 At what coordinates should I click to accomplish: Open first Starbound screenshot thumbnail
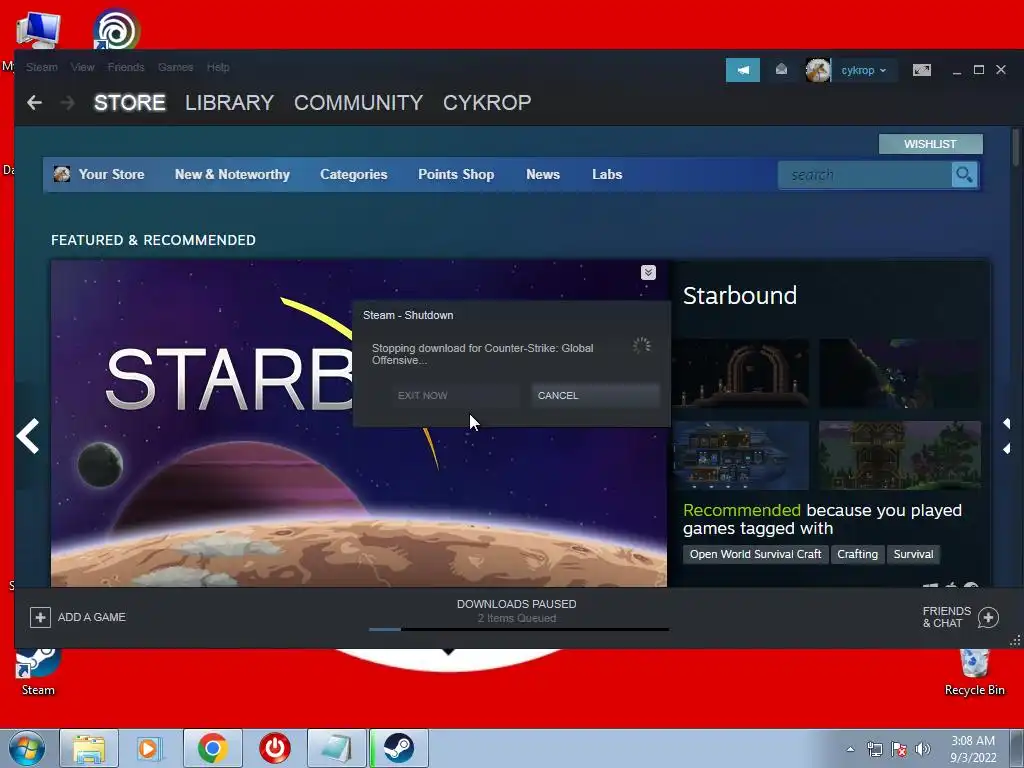[741, 374]
